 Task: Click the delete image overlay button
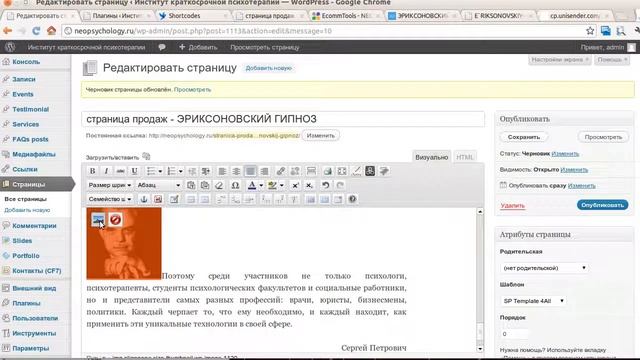(115, 220)
